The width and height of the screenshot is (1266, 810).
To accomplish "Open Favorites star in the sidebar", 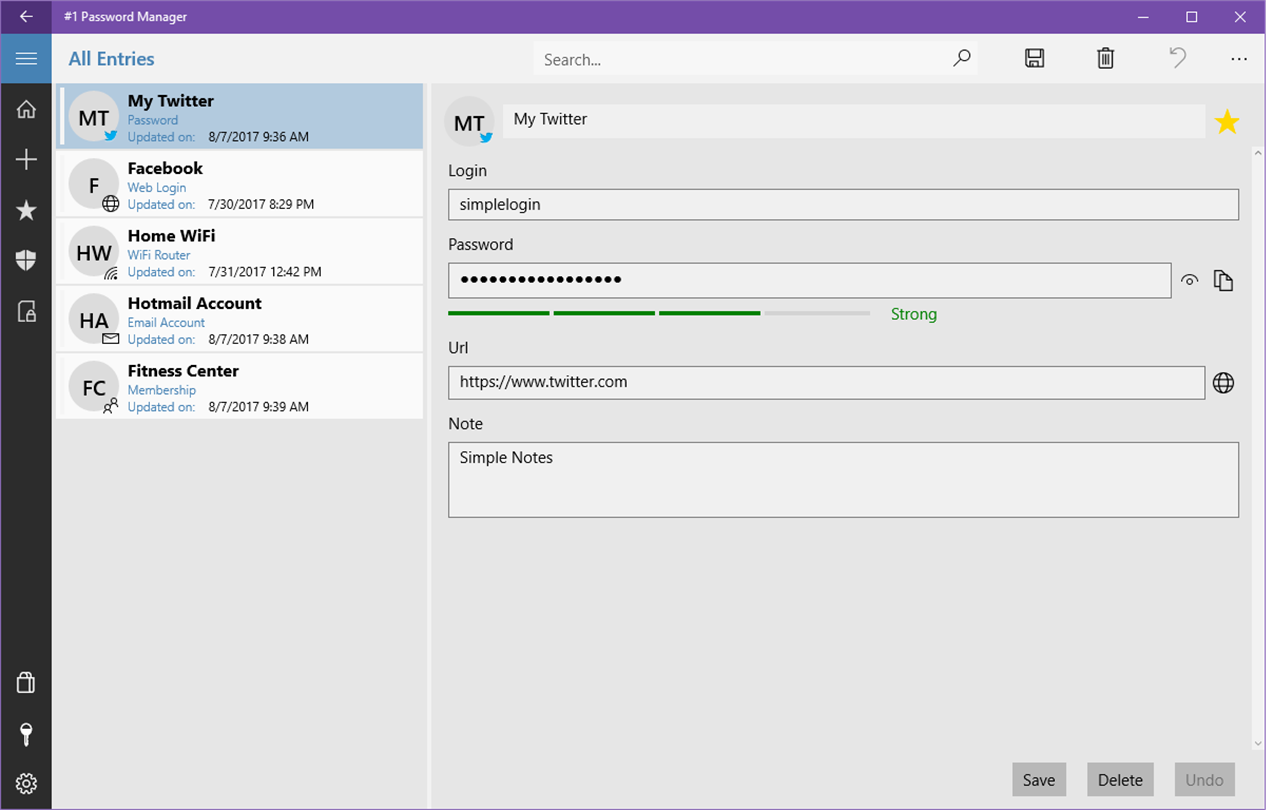I will pos(26,210).
